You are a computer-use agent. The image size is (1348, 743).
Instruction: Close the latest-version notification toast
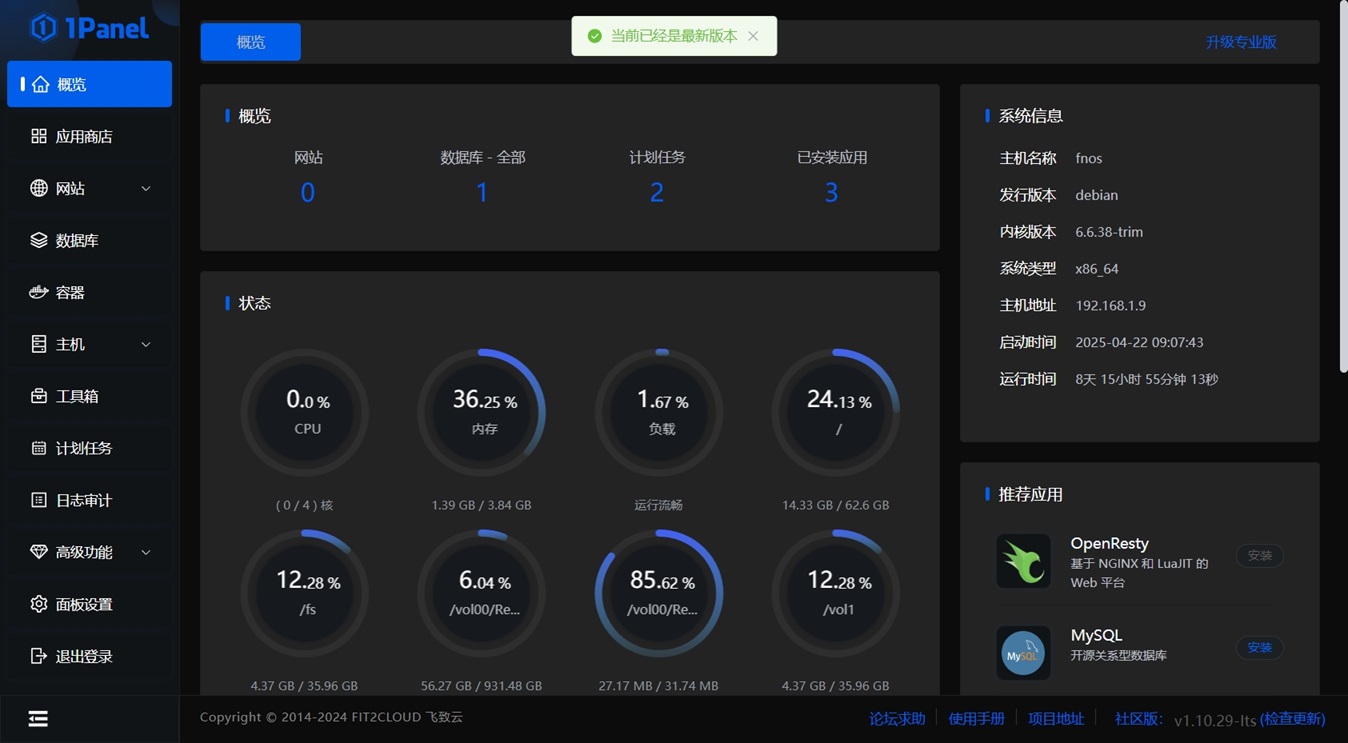753,36
